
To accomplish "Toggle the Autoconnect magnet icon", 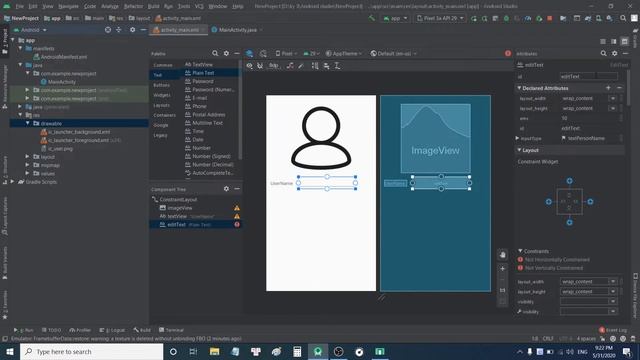I will click(x=260, y=66).
